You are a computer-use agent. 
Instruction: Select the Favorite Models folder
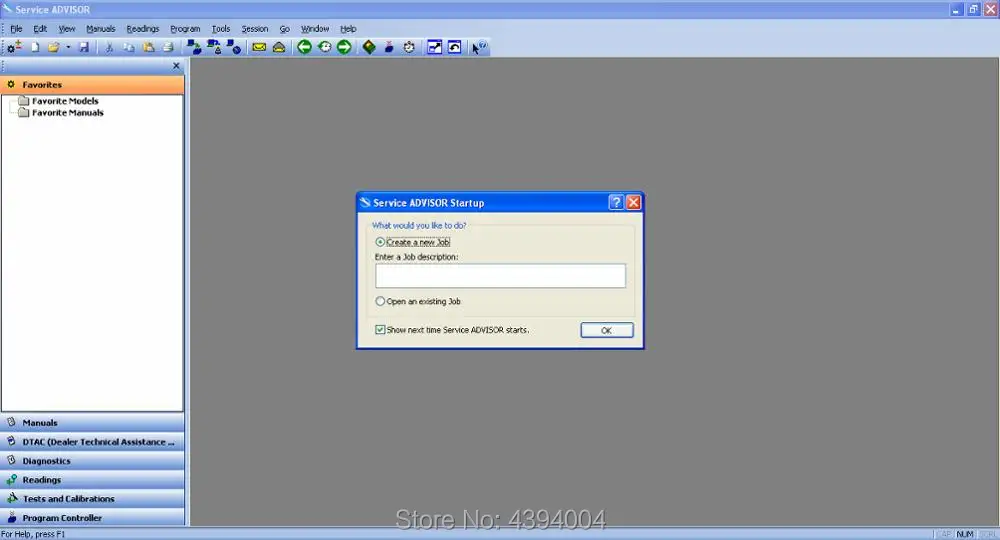pos(59,101)
